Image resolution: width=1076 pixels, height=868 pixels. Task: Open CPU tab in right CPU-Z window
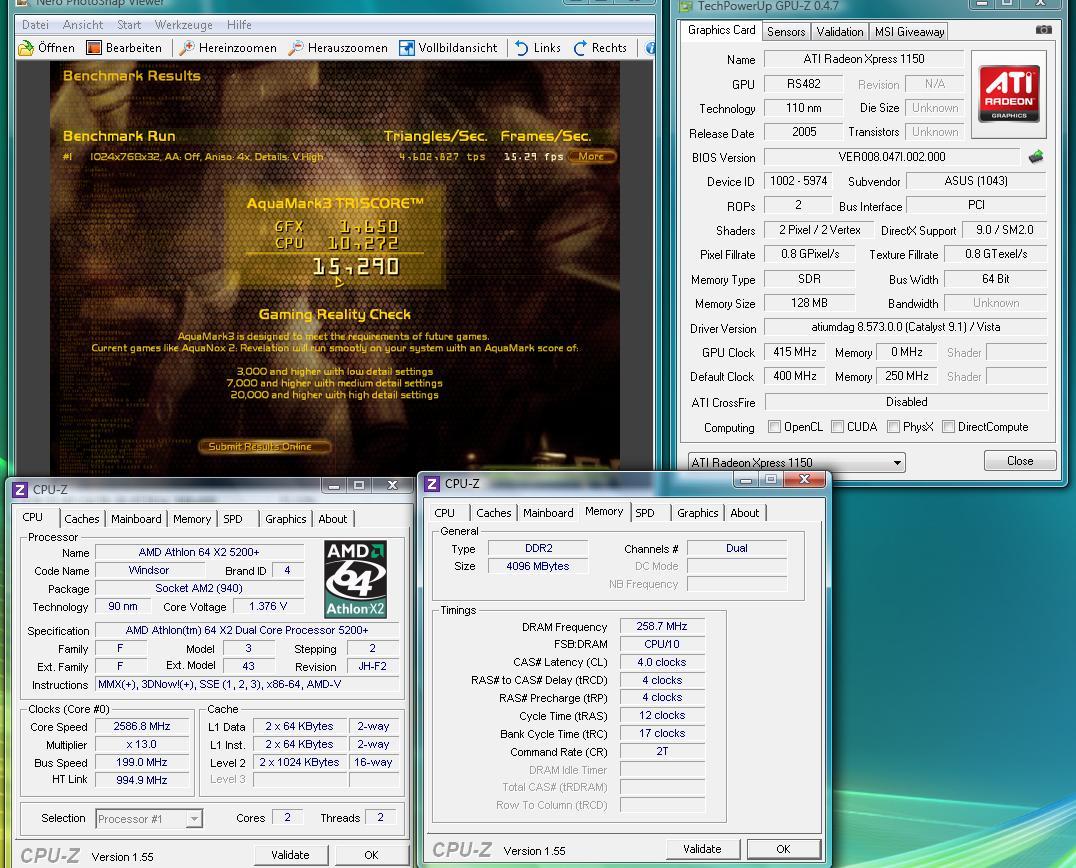pos(445,513)
